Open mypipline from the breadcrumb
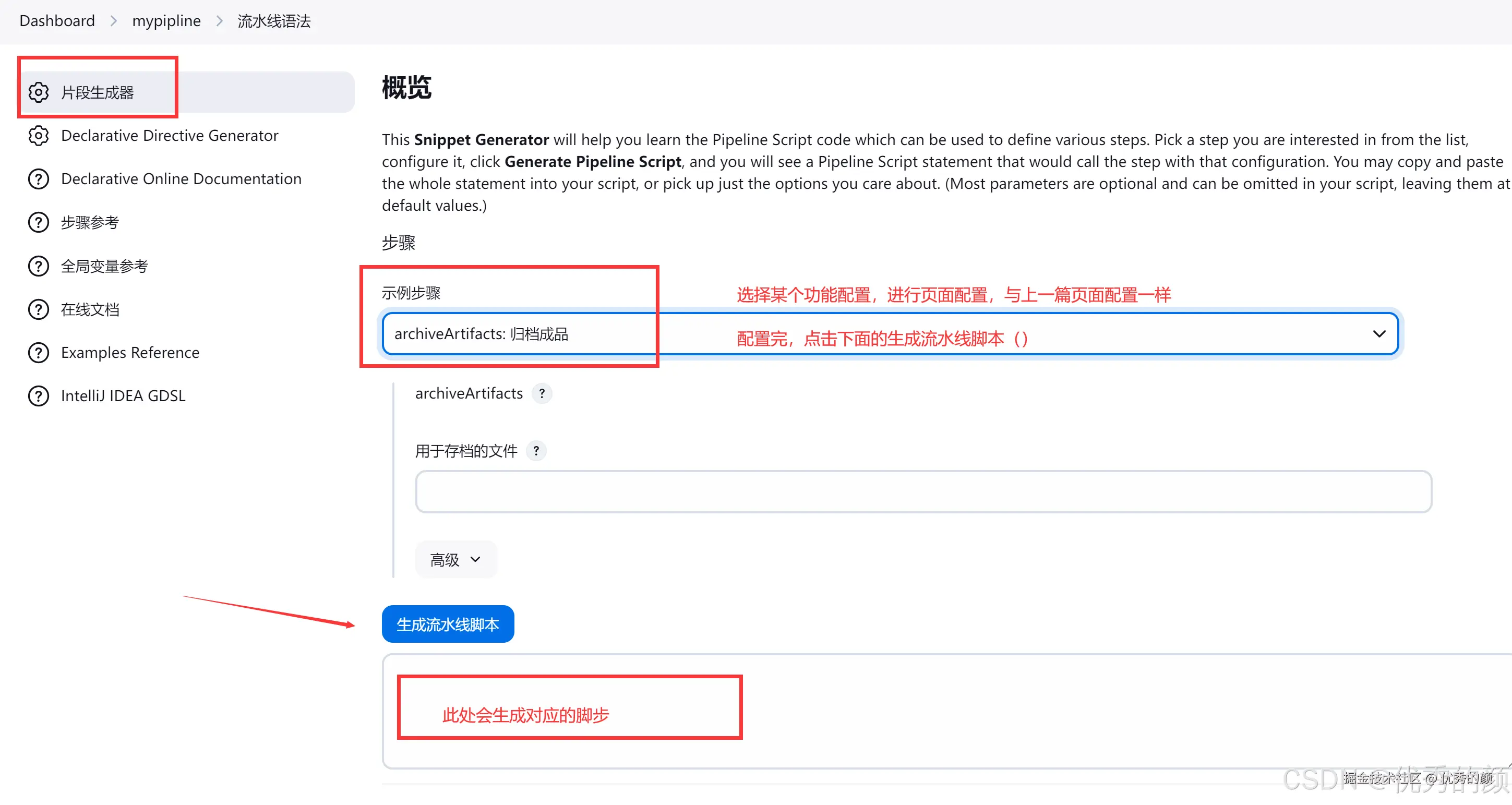The width and height of the screenshot is (1512, 805). tap(166, 20)
